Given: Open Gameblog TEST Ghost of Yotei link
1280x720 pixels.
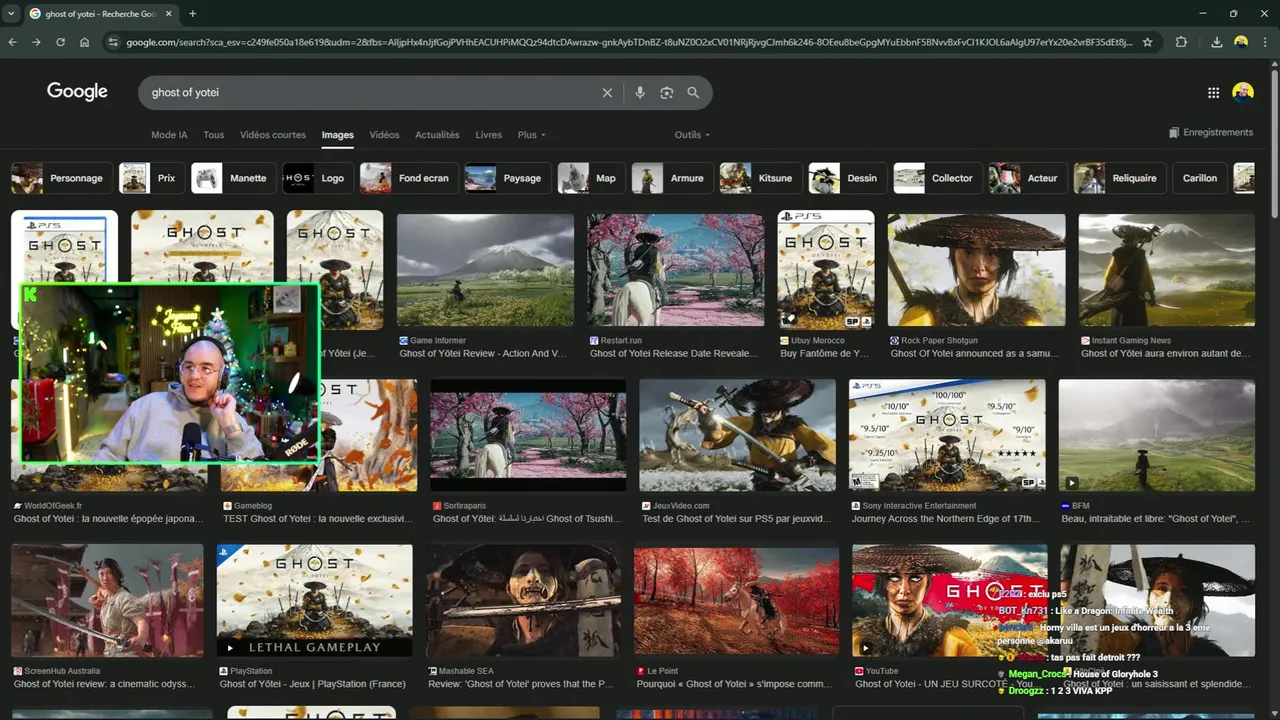Looking at the screenshot, I should pyautogui.click(x=316, y=519).
